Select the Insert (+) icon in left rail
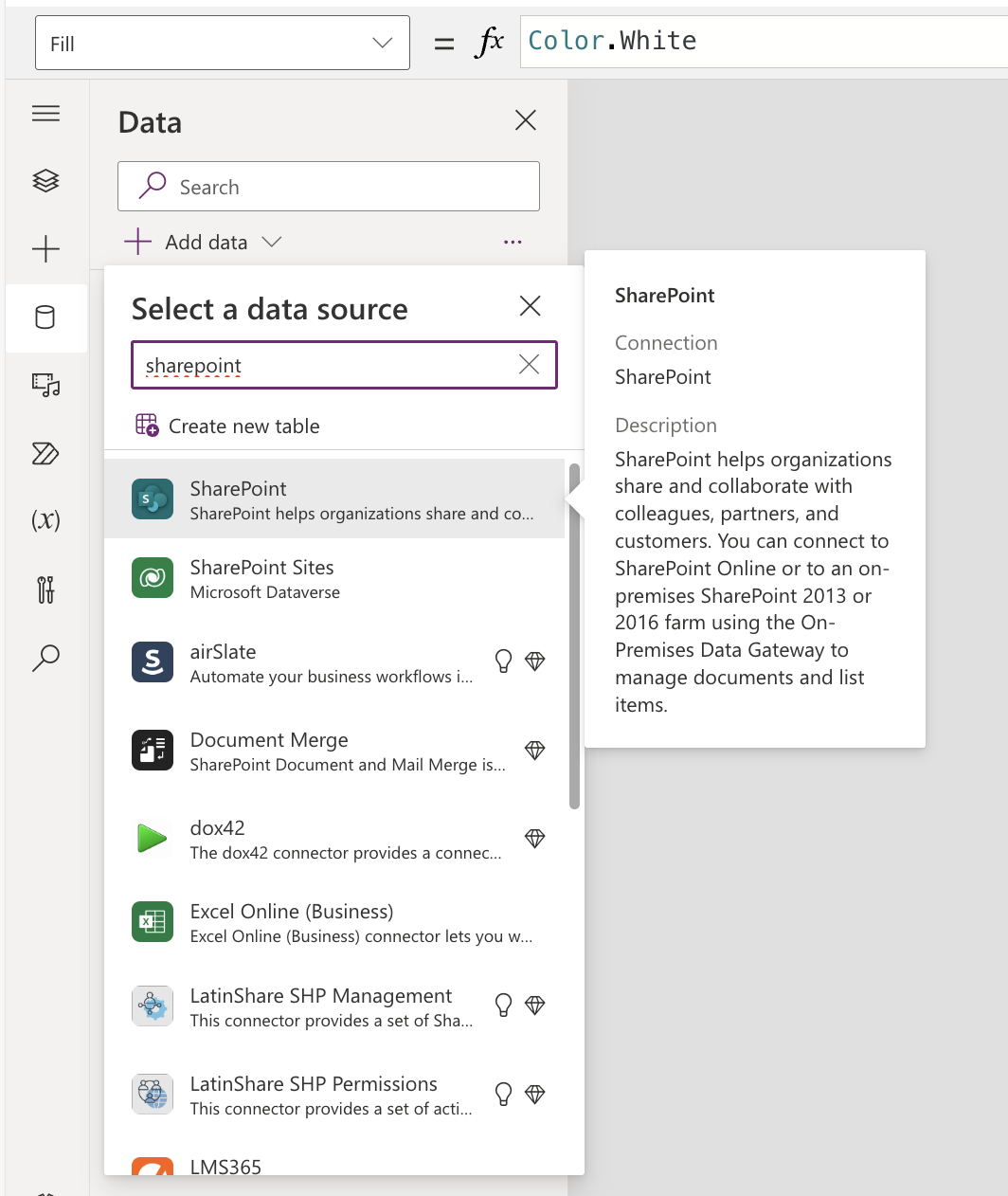 point(45,249)
